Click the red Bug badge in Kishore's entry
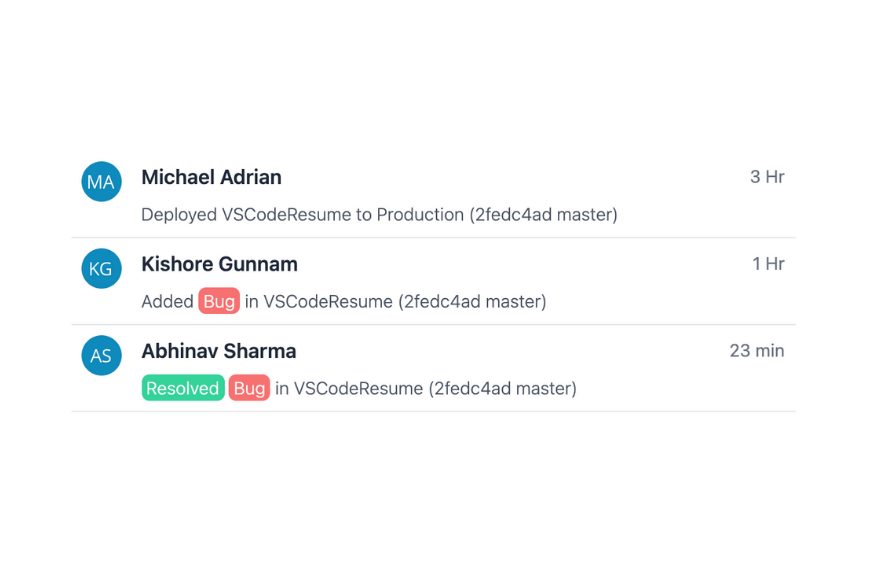 click(219, 301)
